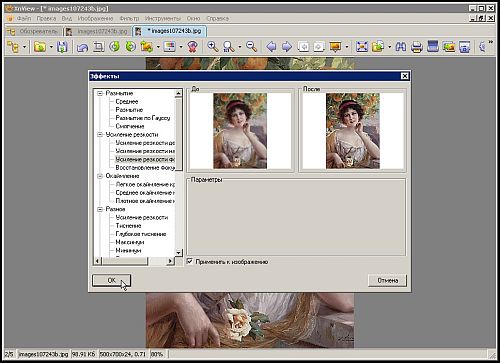Select "Тиснение" effect
The height and width of the screenshot is (363, 500).
point(128,226)
